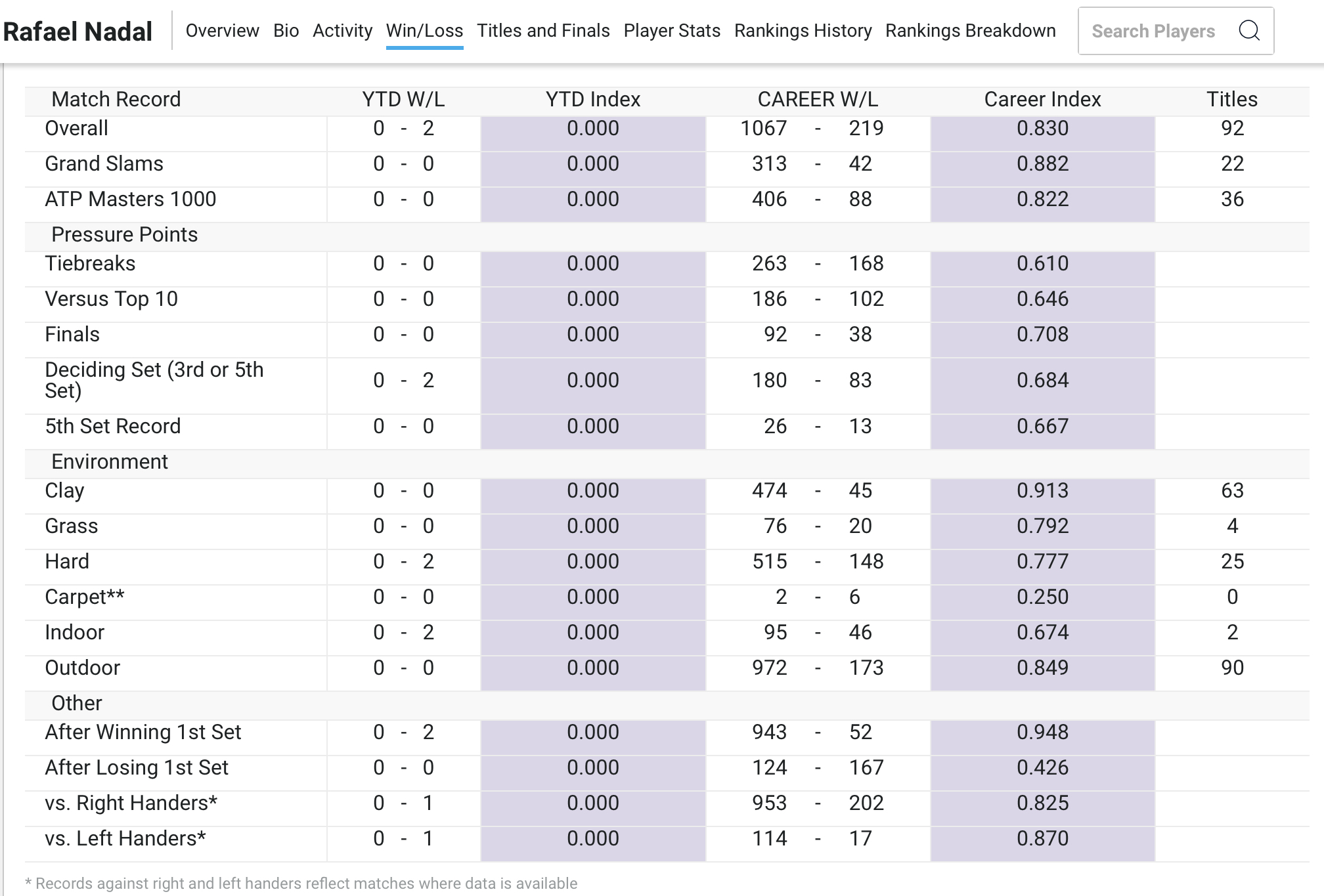Image resolution: width=1324 pixels, height=896 pixels.
Task: Click Outdoor titles count 90
Action: [1232, 668]
